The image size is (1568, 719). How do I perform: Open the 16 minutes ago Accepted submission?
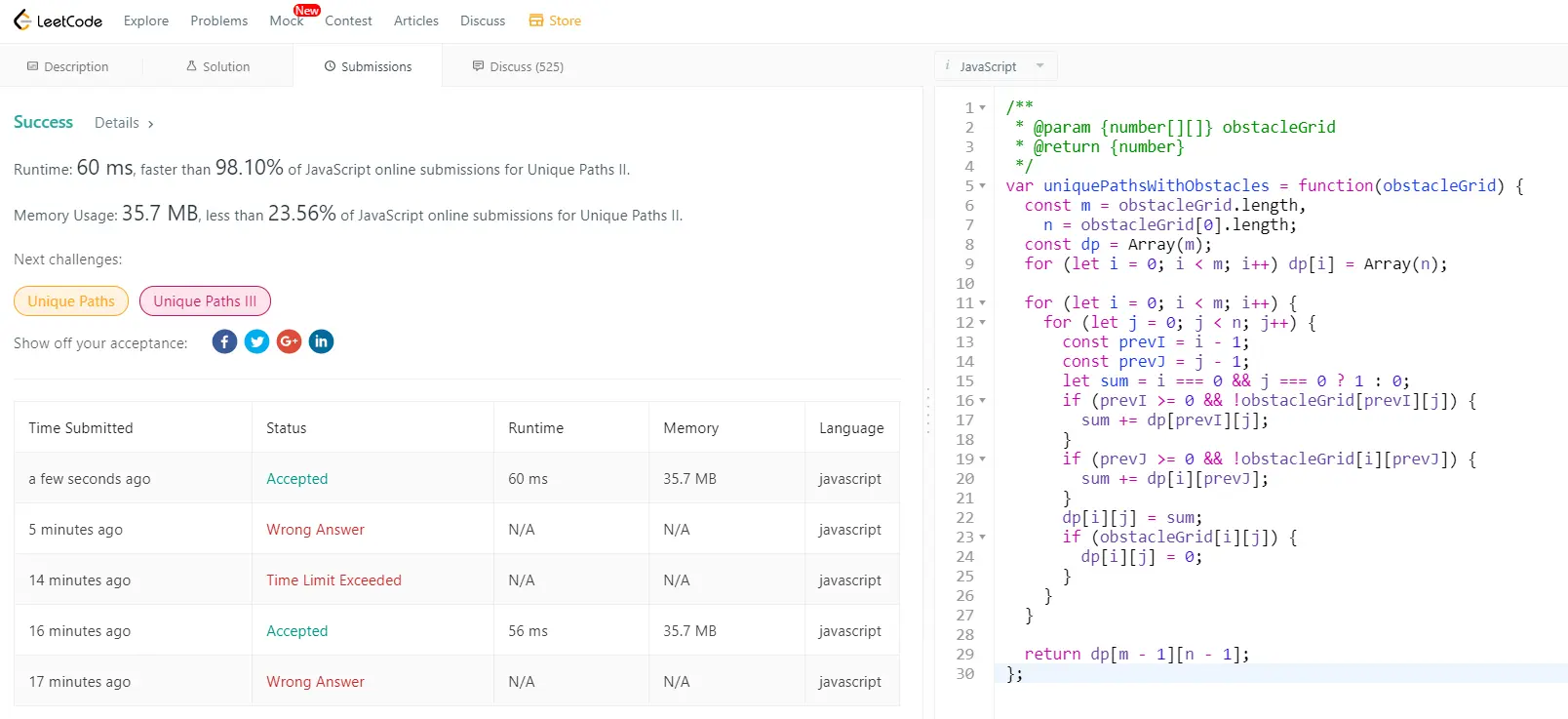tap(296, 631)
